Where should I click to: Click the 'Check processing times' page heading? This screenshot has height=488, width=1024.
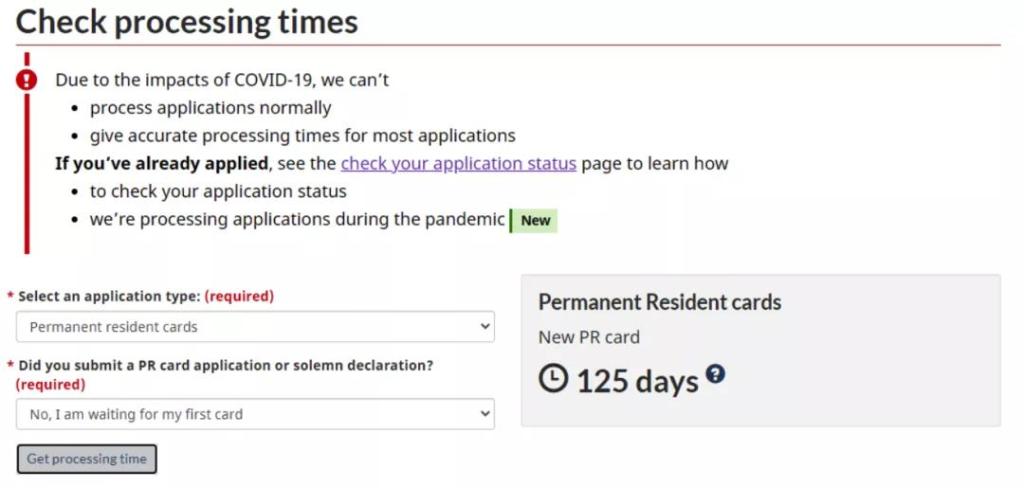point(187,21)
